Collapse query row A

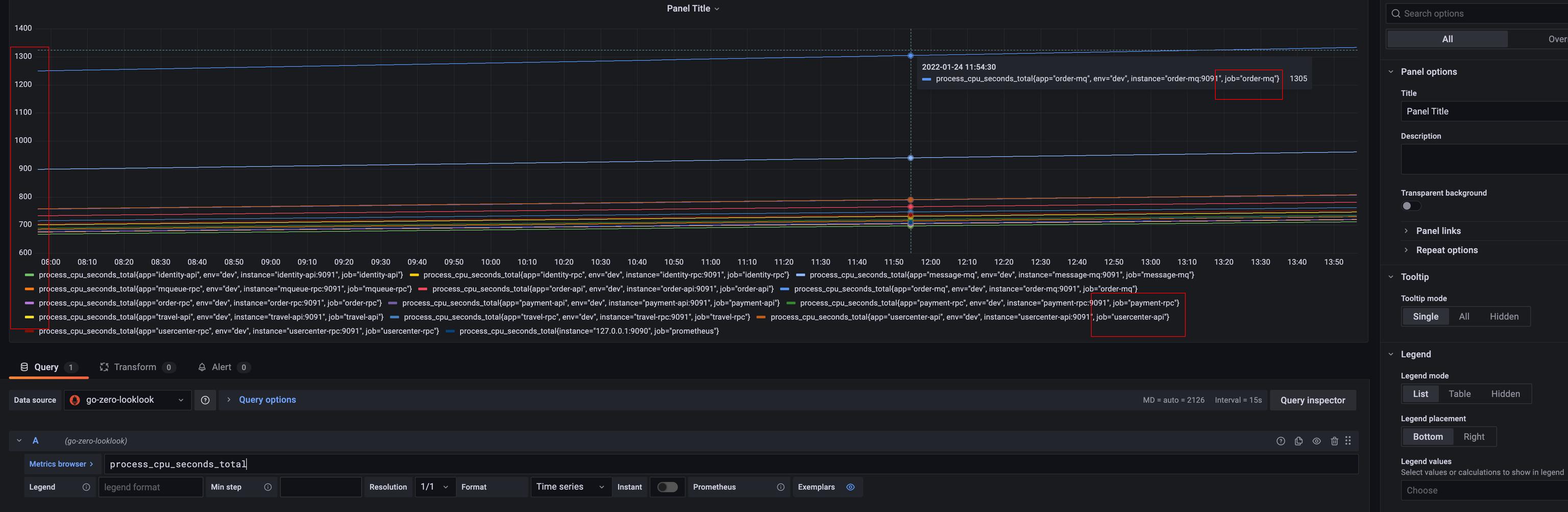[19, 441]
